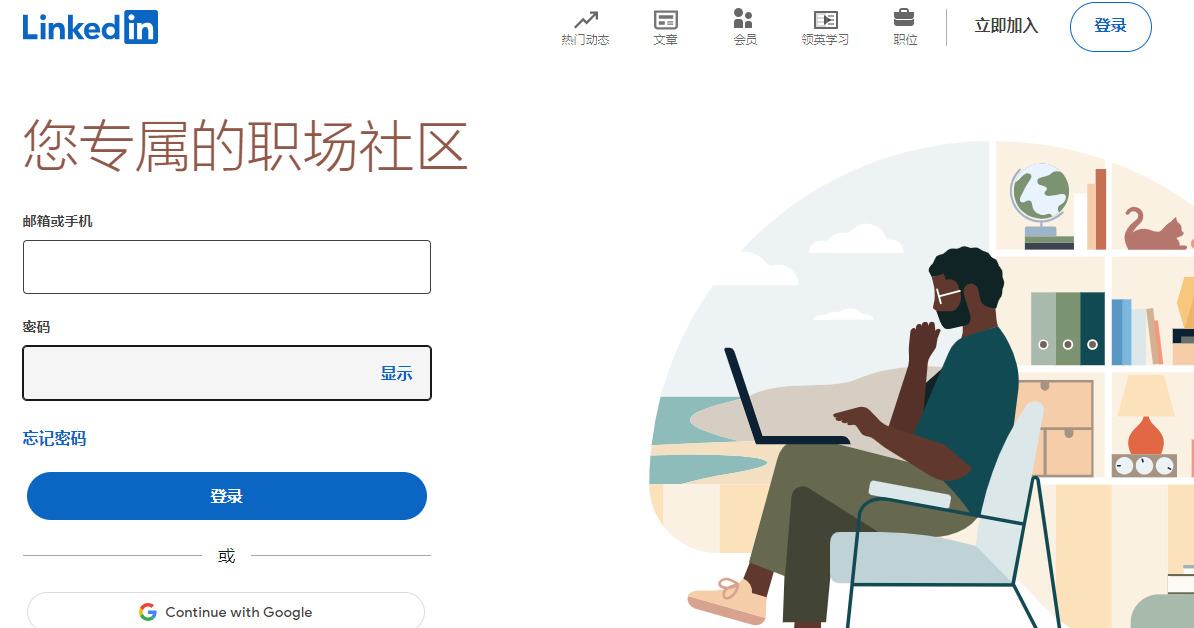This screenshot has width=1194, height=628.
Task: Open the 职位 jobs briefcase icon
Action: [x=904, y=18]
